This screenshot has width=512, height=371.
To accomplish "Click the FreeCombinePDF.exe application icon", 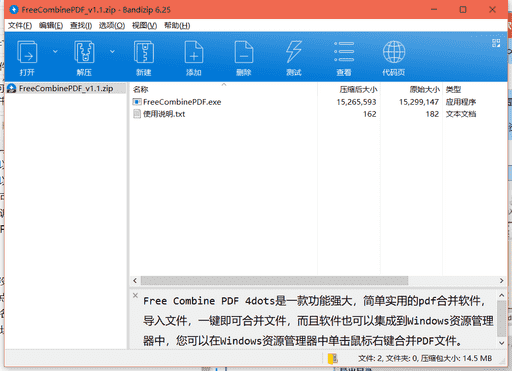I will pyautogui.click(x=137, y=102).
